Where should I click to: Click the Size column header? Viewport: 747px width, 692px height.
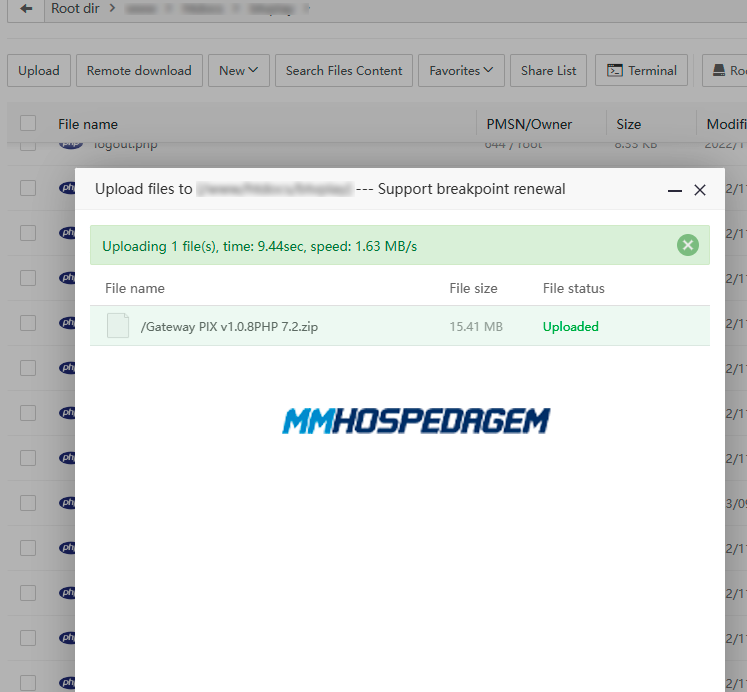(x=628, y=124)
